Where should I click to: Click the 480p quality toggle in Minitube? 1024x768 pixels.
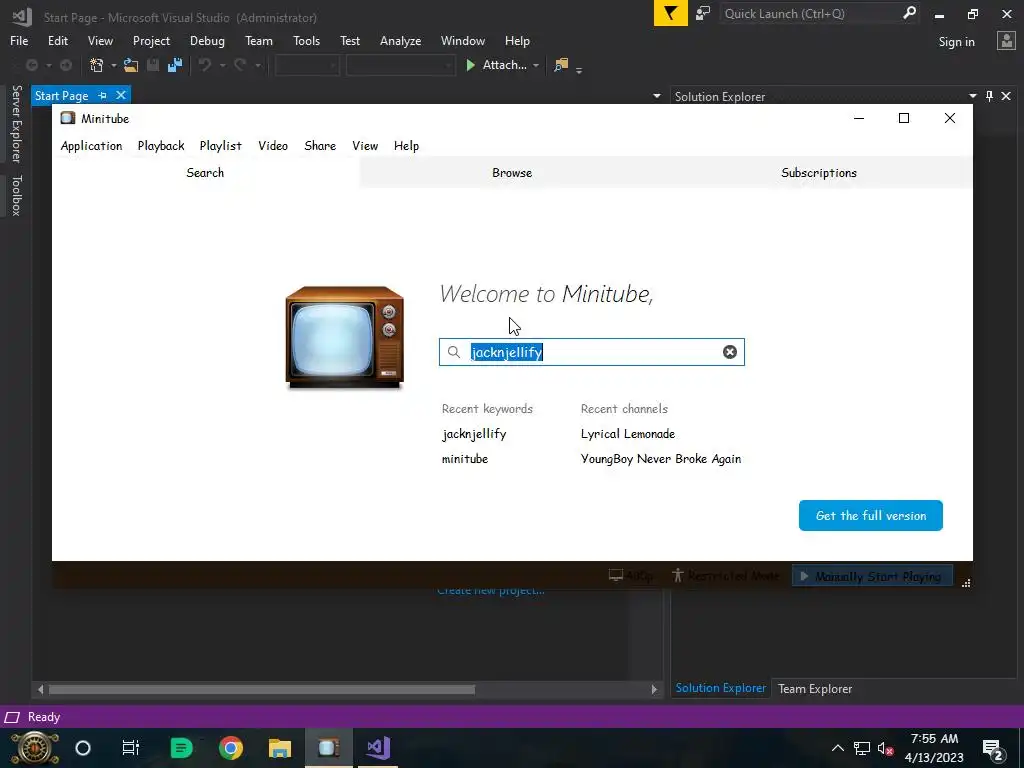[x=631, y=576]
